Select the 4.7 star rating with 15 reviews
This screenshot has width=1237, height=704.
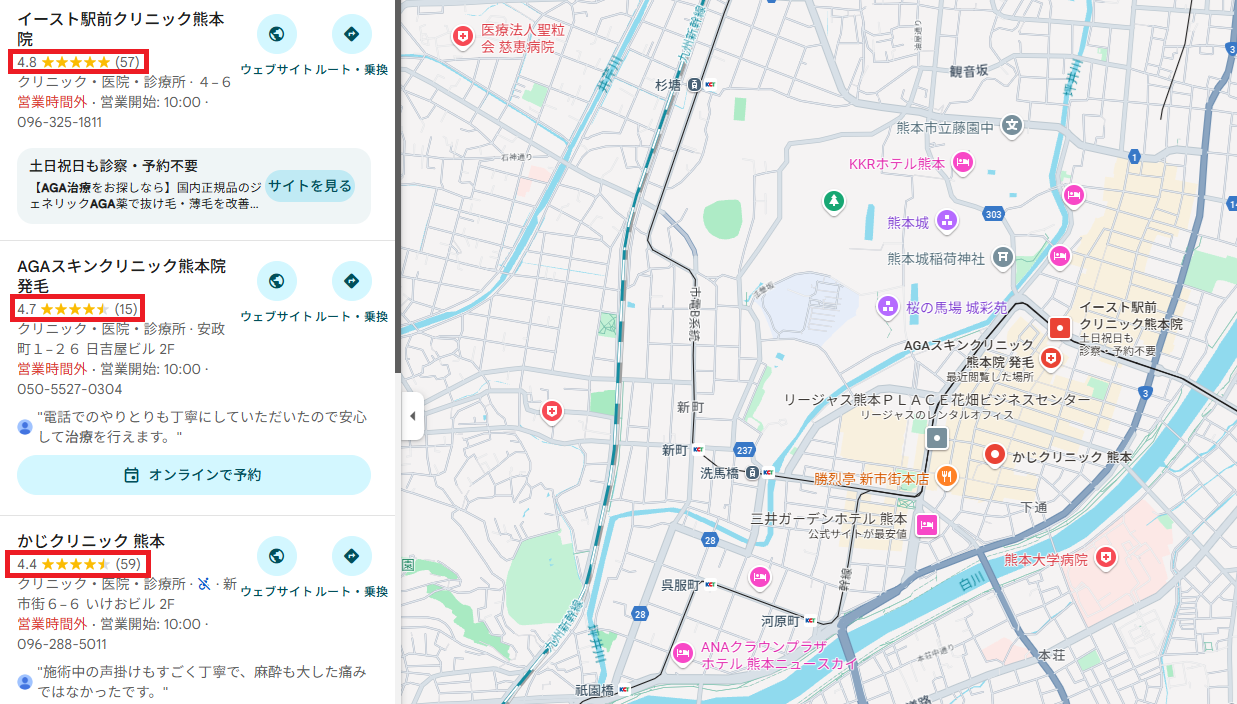coord(78,308)
